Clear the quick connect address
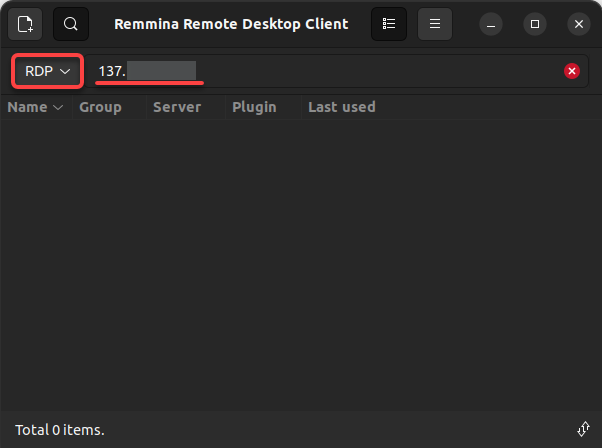602x448 pixels. coord(572,71)
